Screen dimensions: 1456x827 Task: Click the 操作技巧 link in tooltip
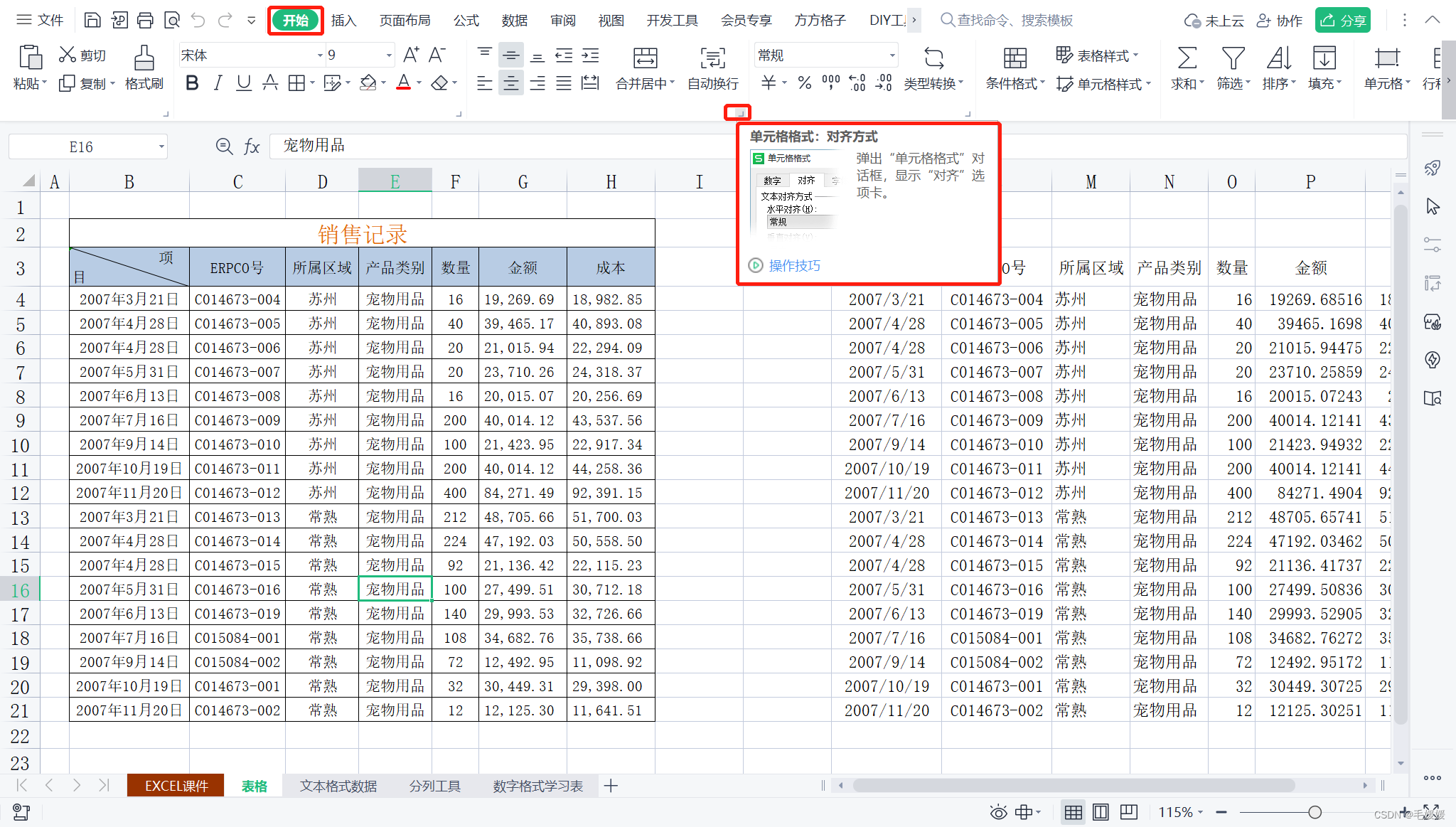click(794, 265)
